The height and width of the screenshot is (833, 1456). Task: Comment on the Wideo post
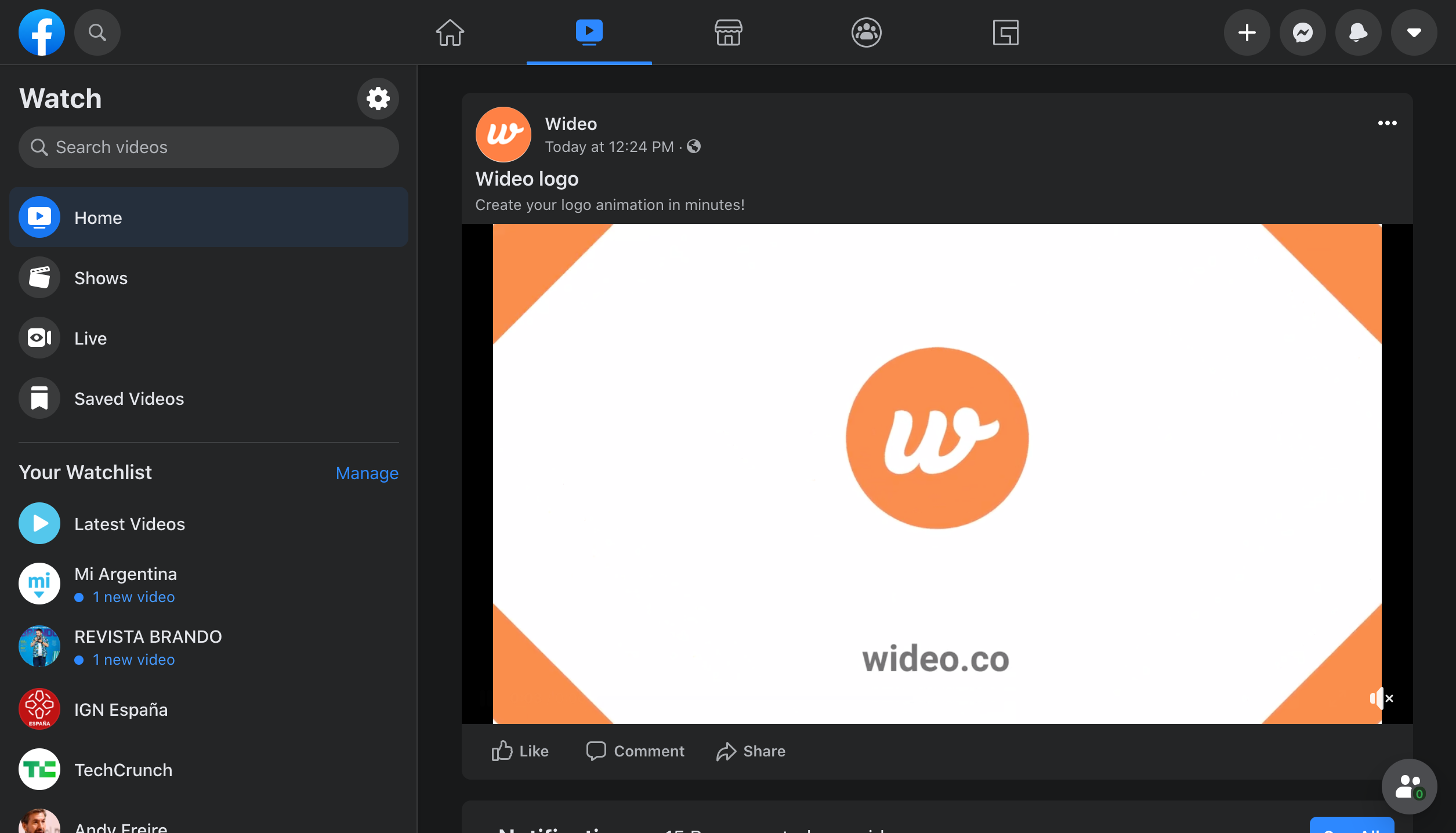tap(635, 751)
